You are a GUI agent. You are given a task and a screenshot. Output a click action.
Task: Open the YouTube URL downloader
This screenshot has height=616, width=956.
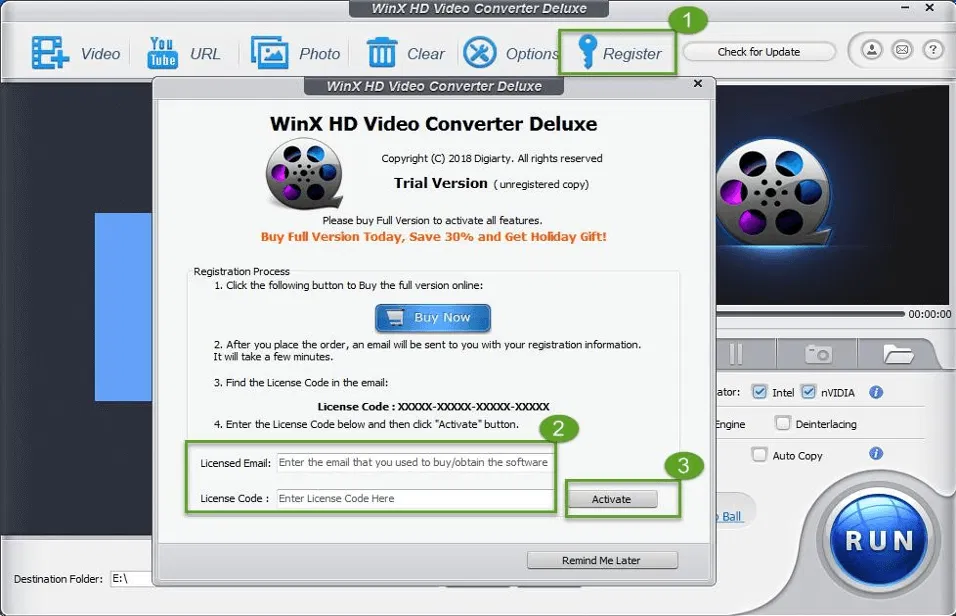[185, 53]
